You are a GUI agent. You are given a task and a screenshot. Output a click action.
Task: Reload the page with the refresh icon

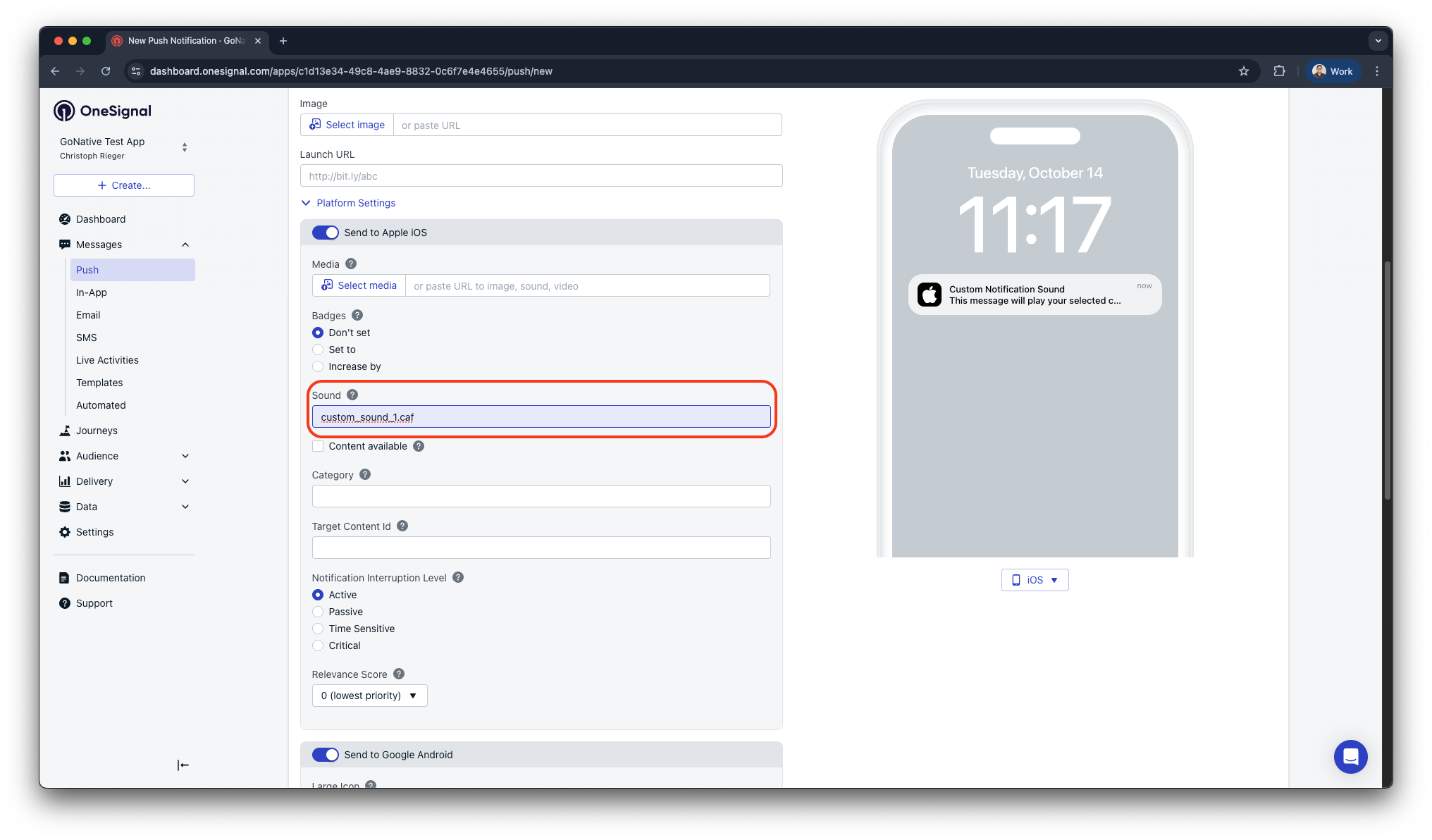106,71
